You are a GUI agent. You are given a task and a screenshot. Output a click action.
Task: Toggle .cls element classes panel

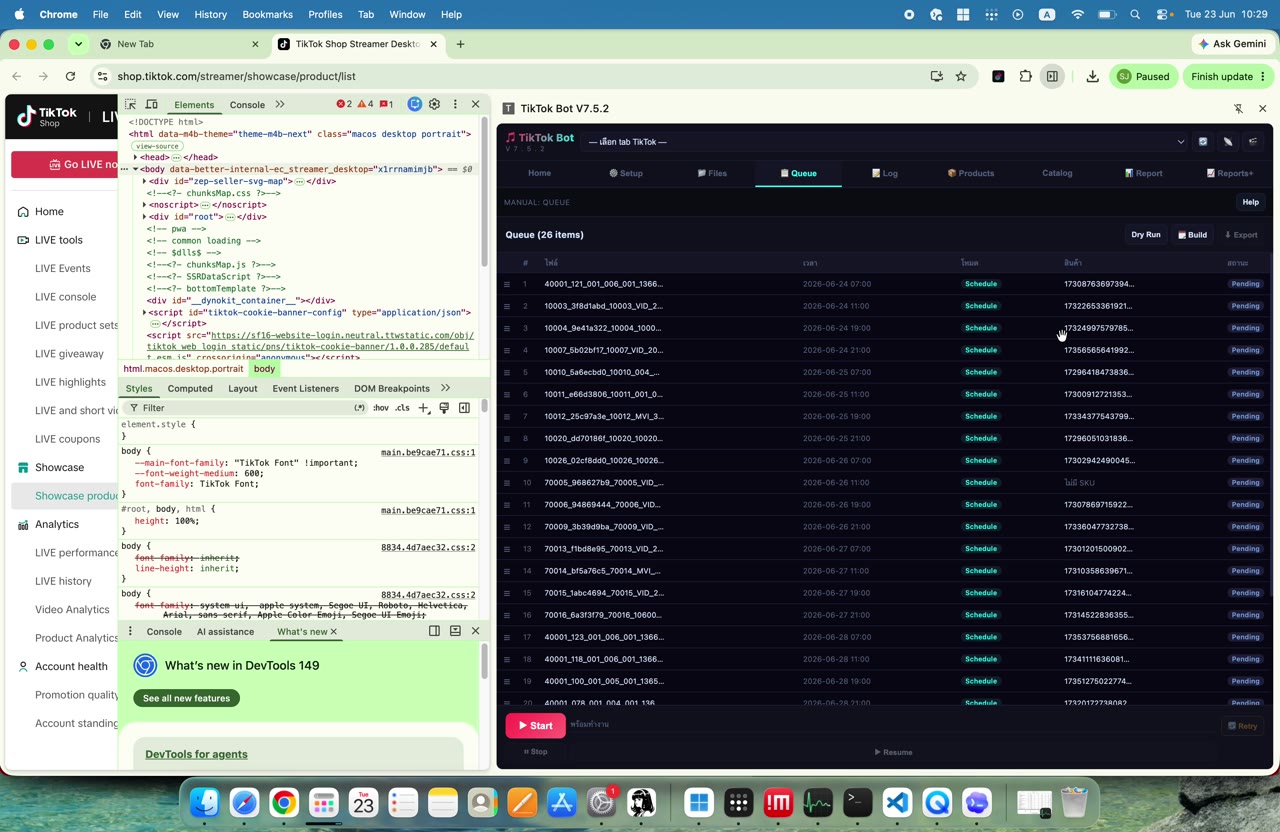point(402,408)
